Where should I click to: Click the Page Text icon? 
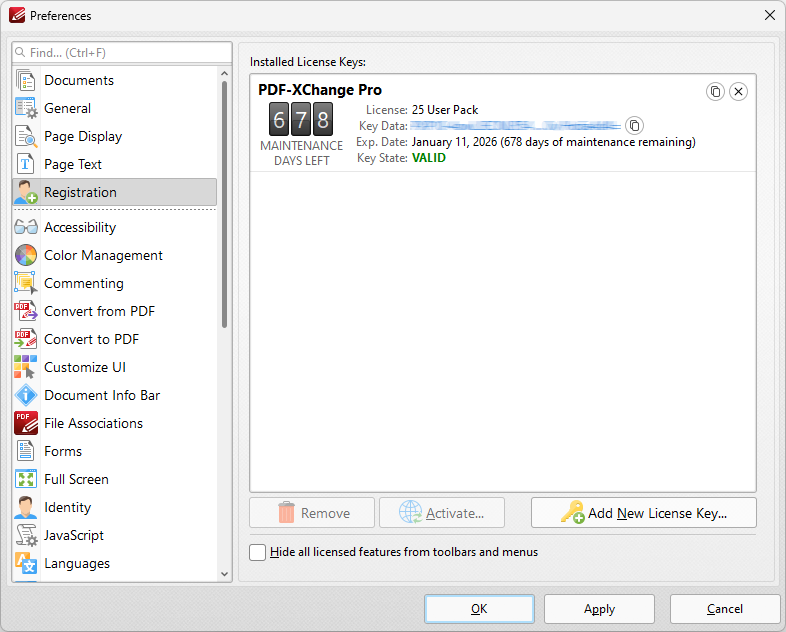point(26,164)
